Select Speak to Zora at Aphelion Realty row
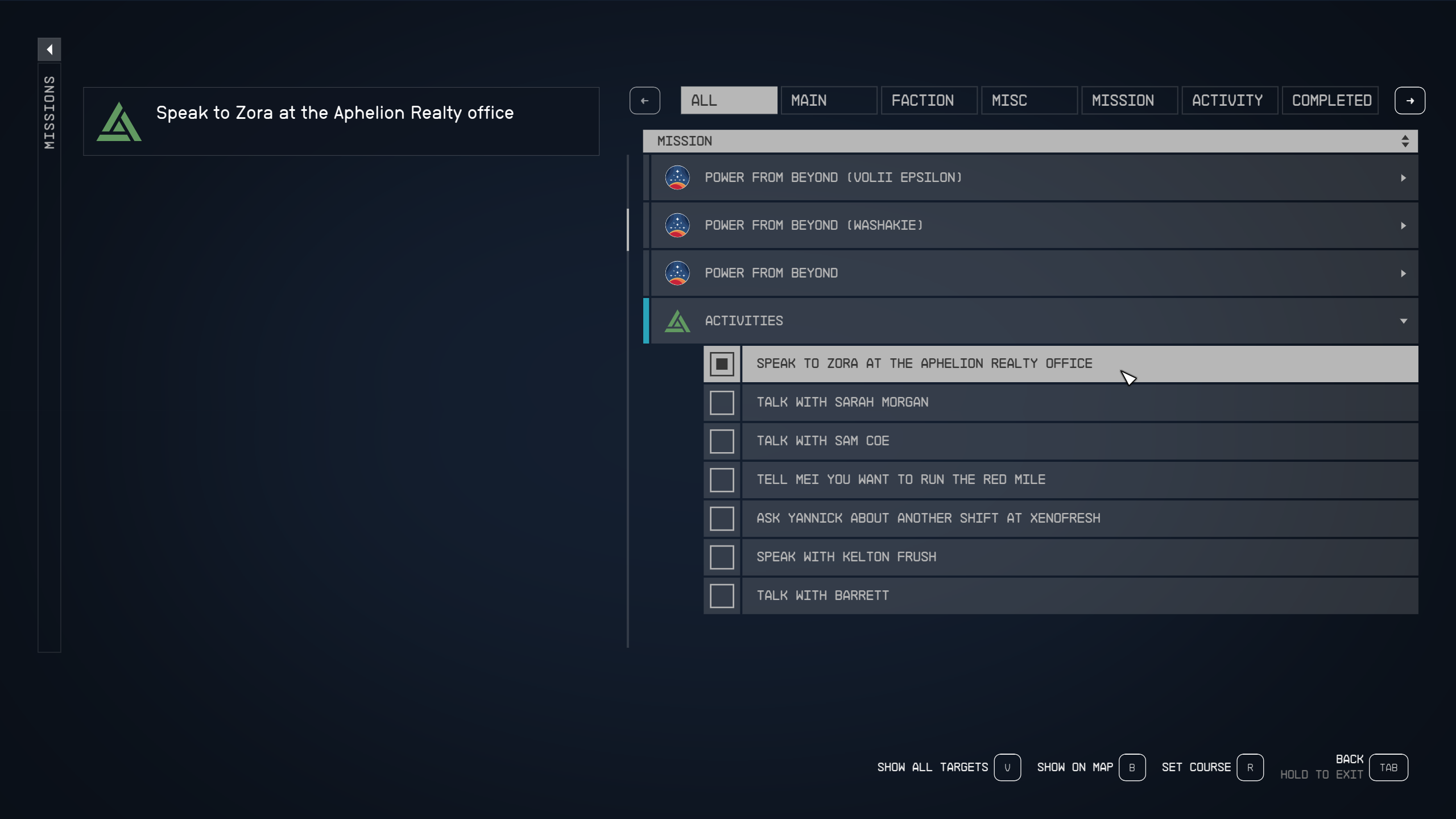This screenshot has height=819, width=1456. pos(1079,364)
